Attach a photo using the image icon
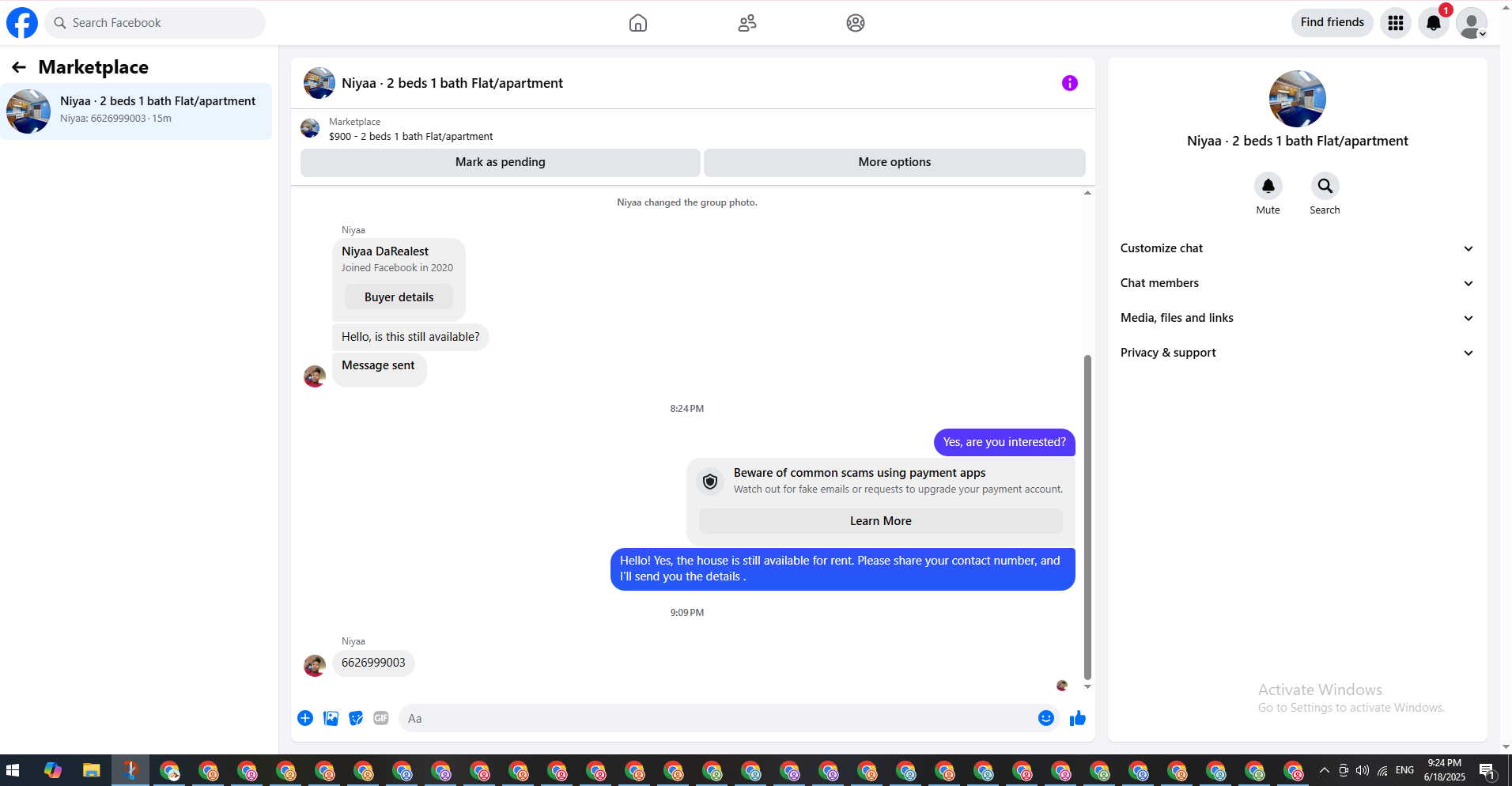This screenshot has width=1512, height=786. click(331, 718)
